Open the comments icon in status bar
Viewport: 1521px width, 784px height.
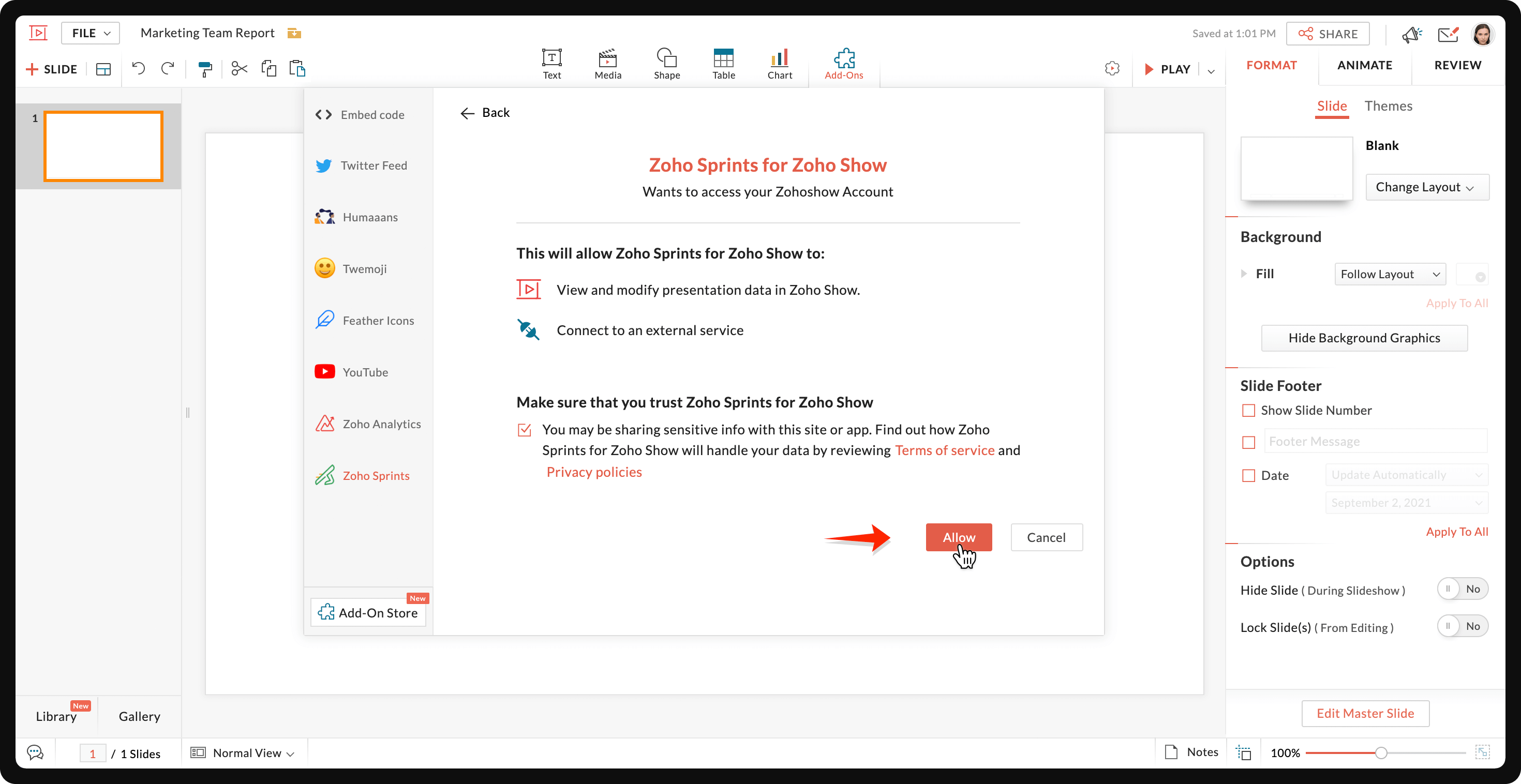[x=35, y=752]
